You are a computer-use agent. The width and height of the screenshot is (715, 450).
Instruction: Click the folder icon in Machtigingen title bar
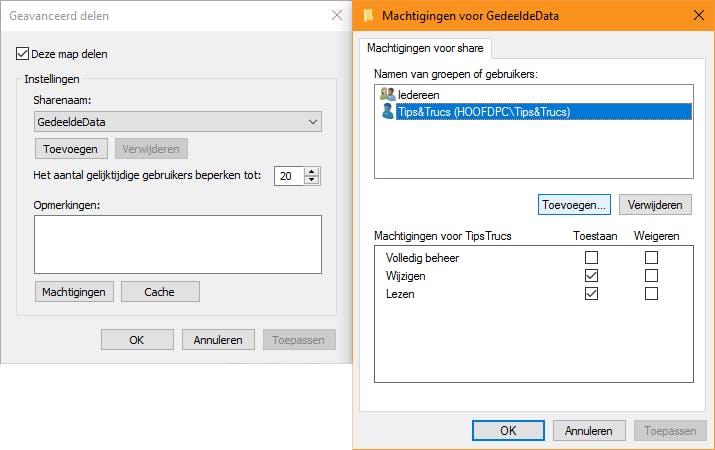371,16
